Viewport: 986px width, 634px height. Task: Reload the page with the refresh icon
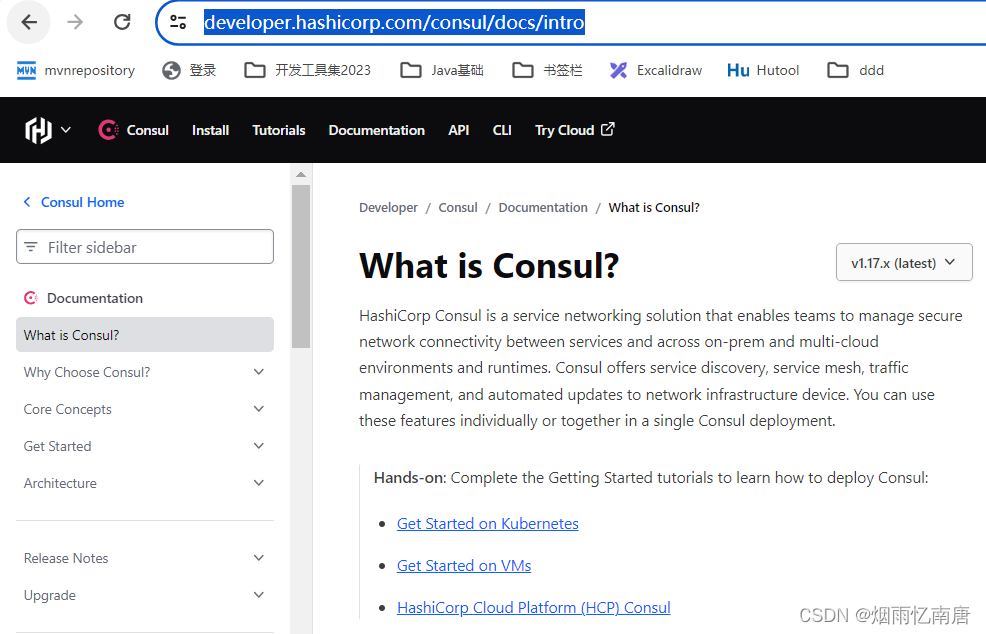[x=122, y=23]
